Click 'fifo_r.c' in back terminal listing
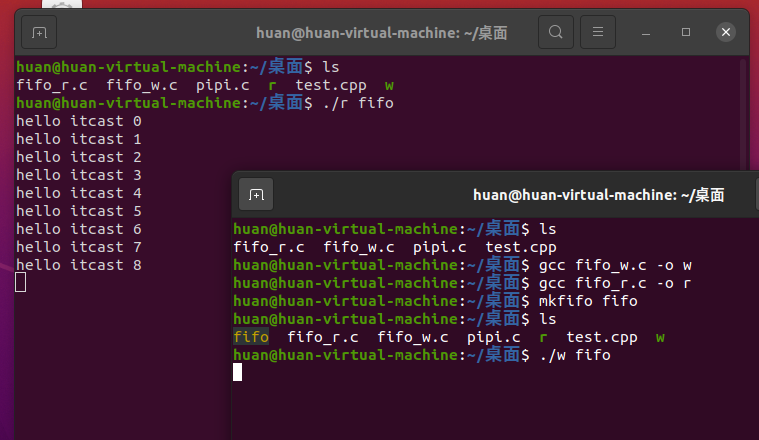The image size is (759, 440). [52, 85]
